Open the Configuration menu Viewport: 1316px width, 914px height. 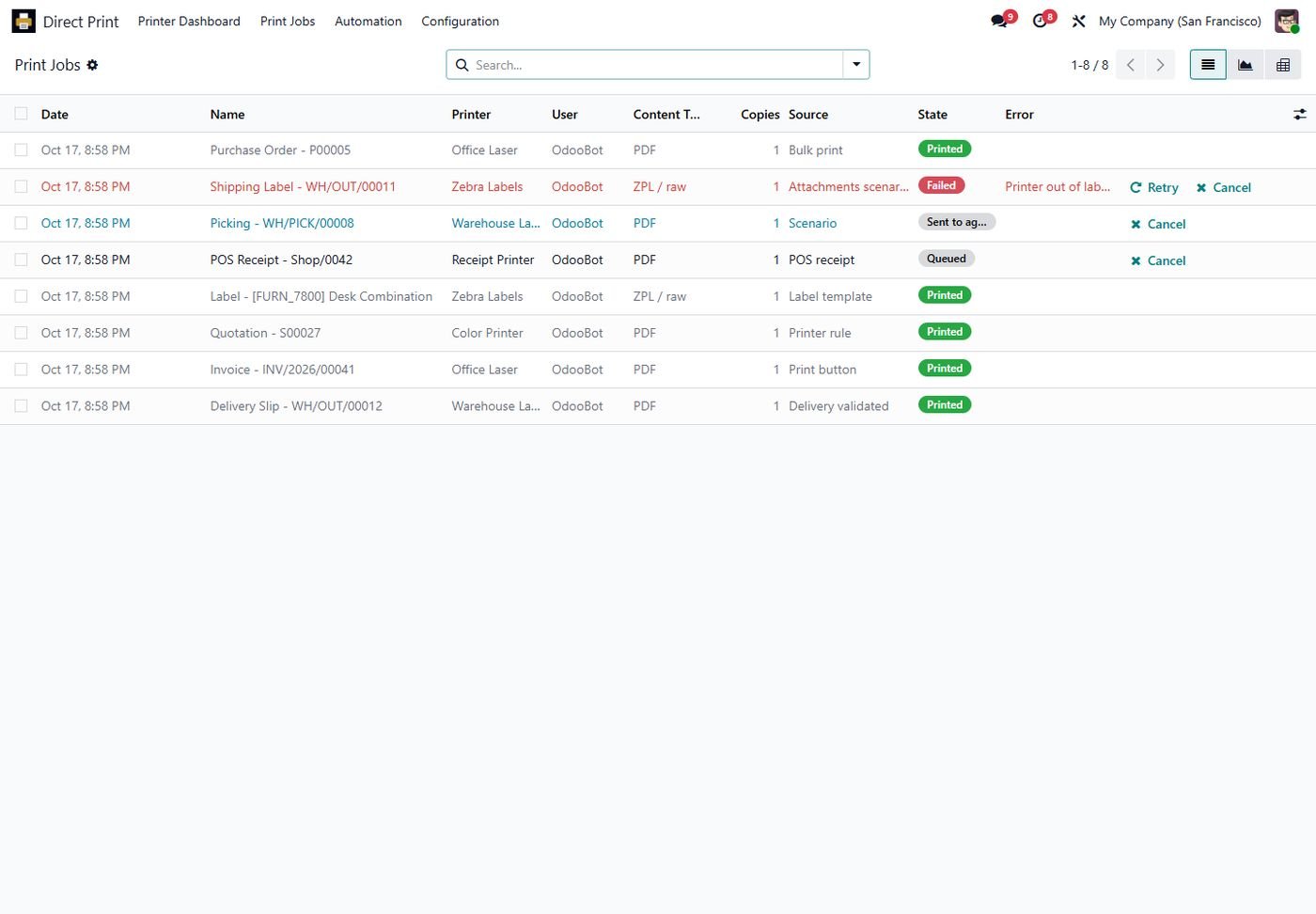click(460, 21)
